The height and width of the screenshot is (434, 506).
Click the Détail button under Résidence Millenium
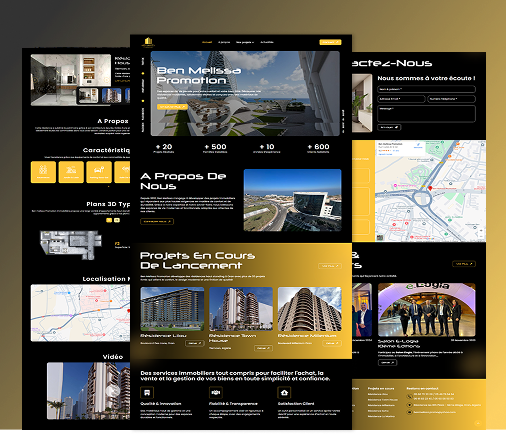(332, 343)
